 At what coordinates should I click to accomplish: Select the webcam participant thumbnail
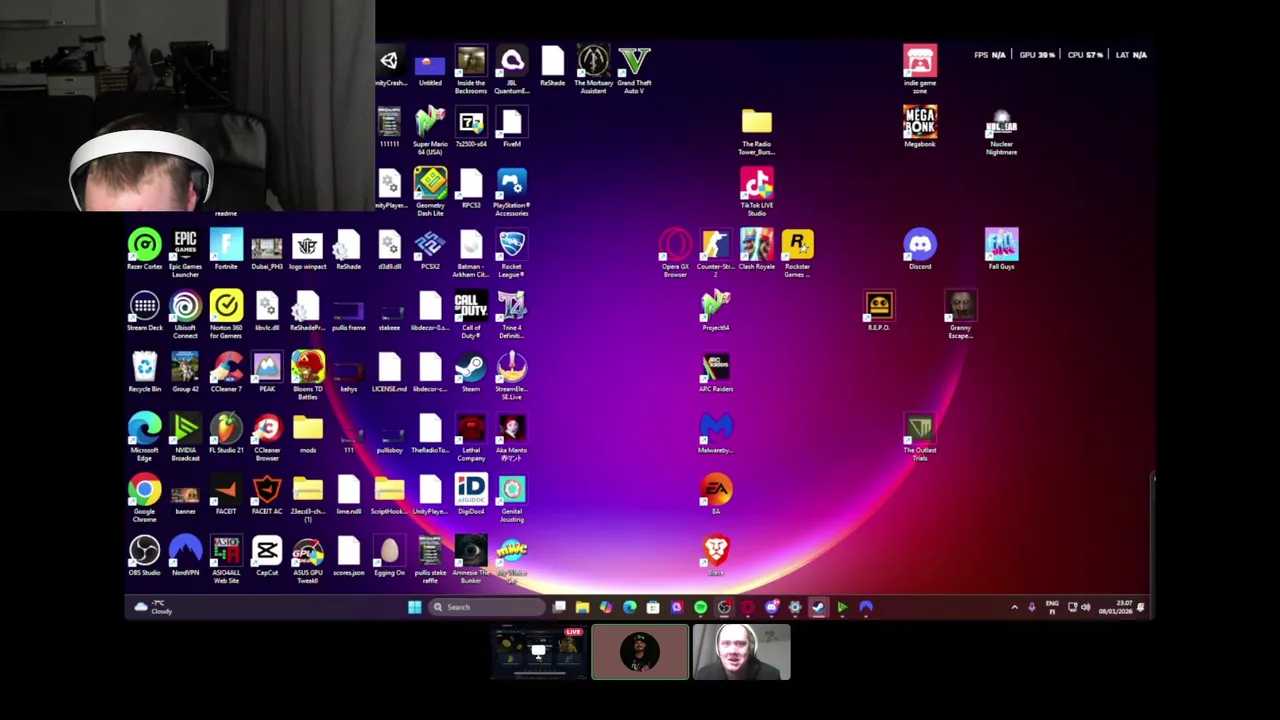click(741, 652)
